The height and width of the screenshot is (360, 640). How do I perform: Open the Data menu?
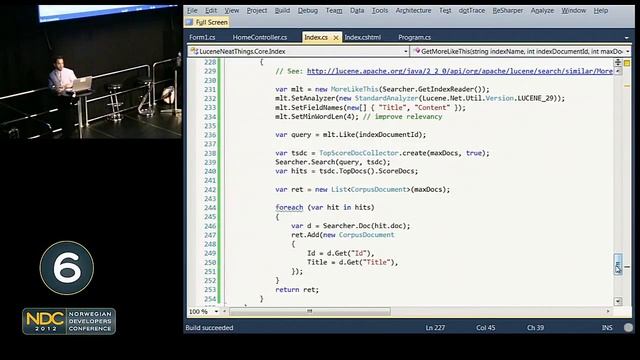pos(357,11)
